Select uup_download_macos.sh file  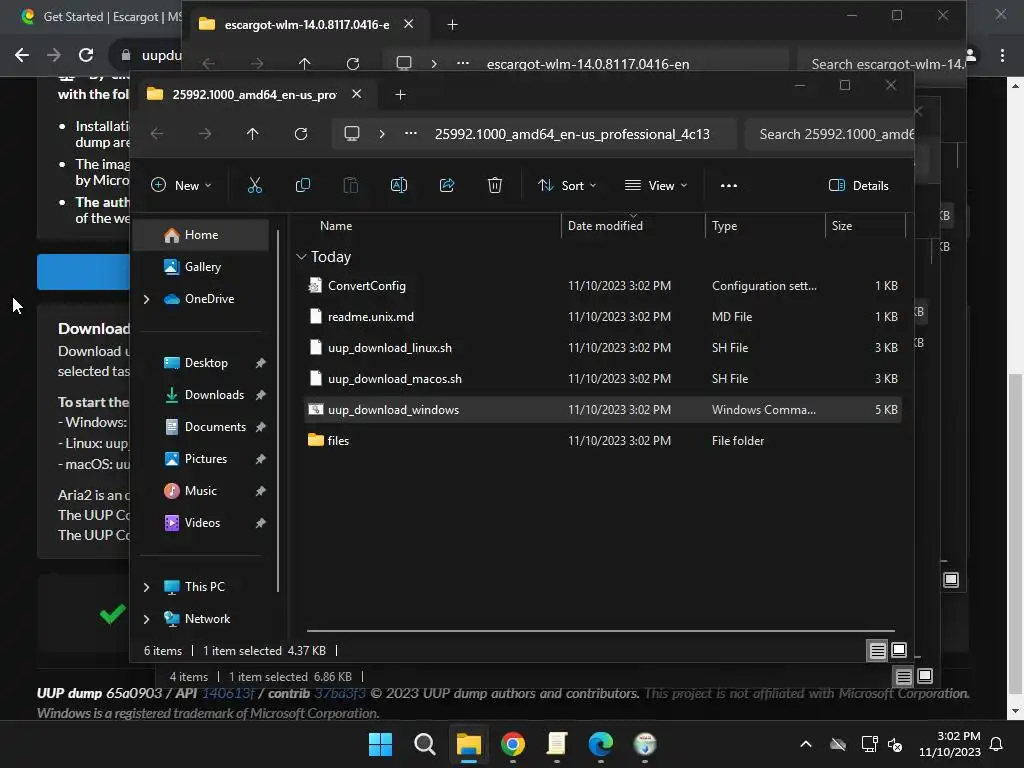click(x=603, y=379)
